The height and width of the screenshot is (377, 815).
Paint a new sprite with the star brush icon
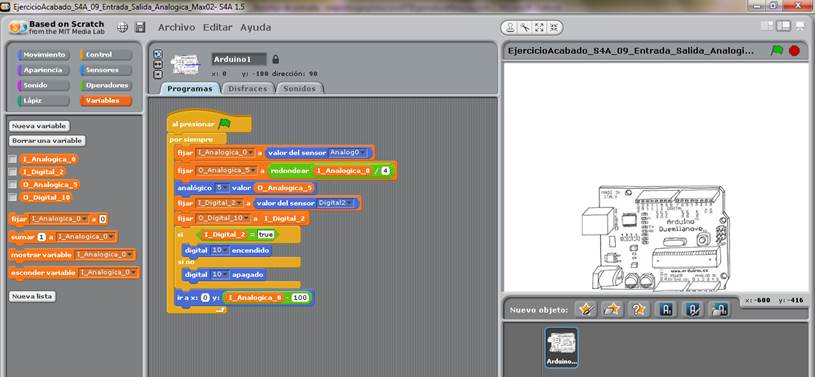point(586,310)
